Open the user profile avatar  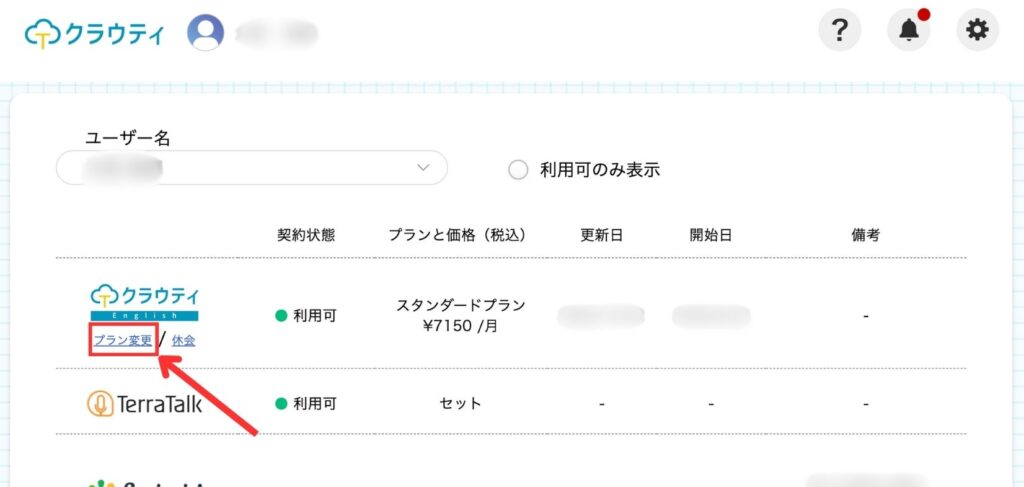206,32
